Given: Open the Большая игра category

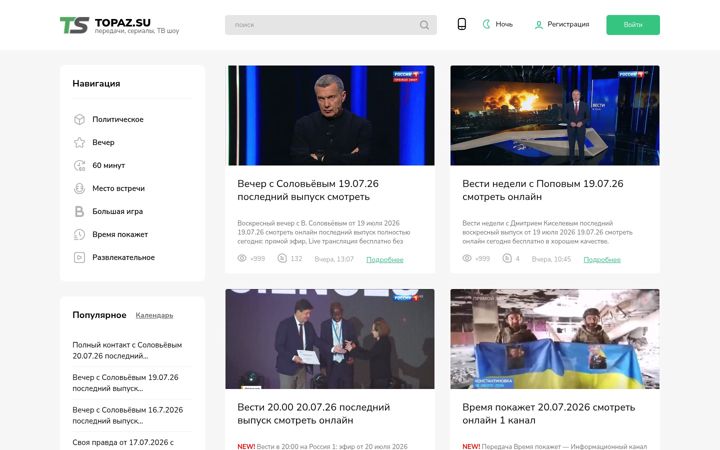Looking at the screenshot, I should click(x=118, y=211).
